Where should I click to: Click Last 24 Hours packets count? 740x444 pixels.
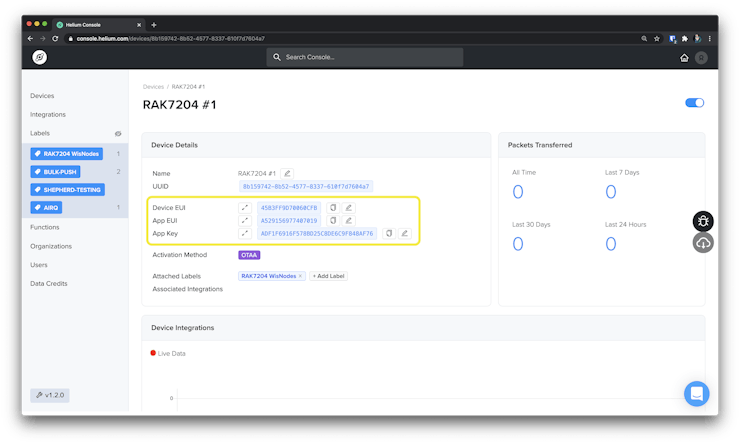[x=611, y=244]
